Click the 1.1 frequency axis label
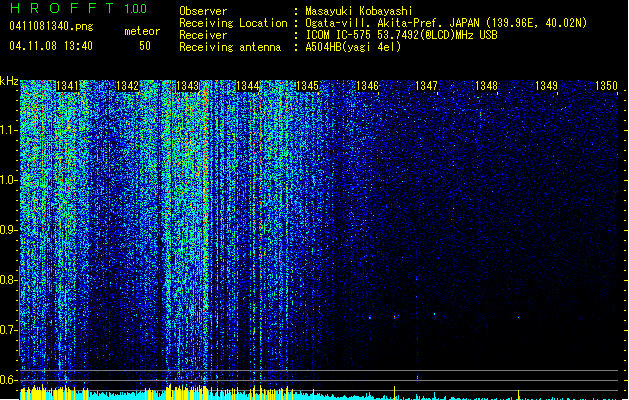Image resolution: width=629 pixels, height=400 pixels. point(8,130)
